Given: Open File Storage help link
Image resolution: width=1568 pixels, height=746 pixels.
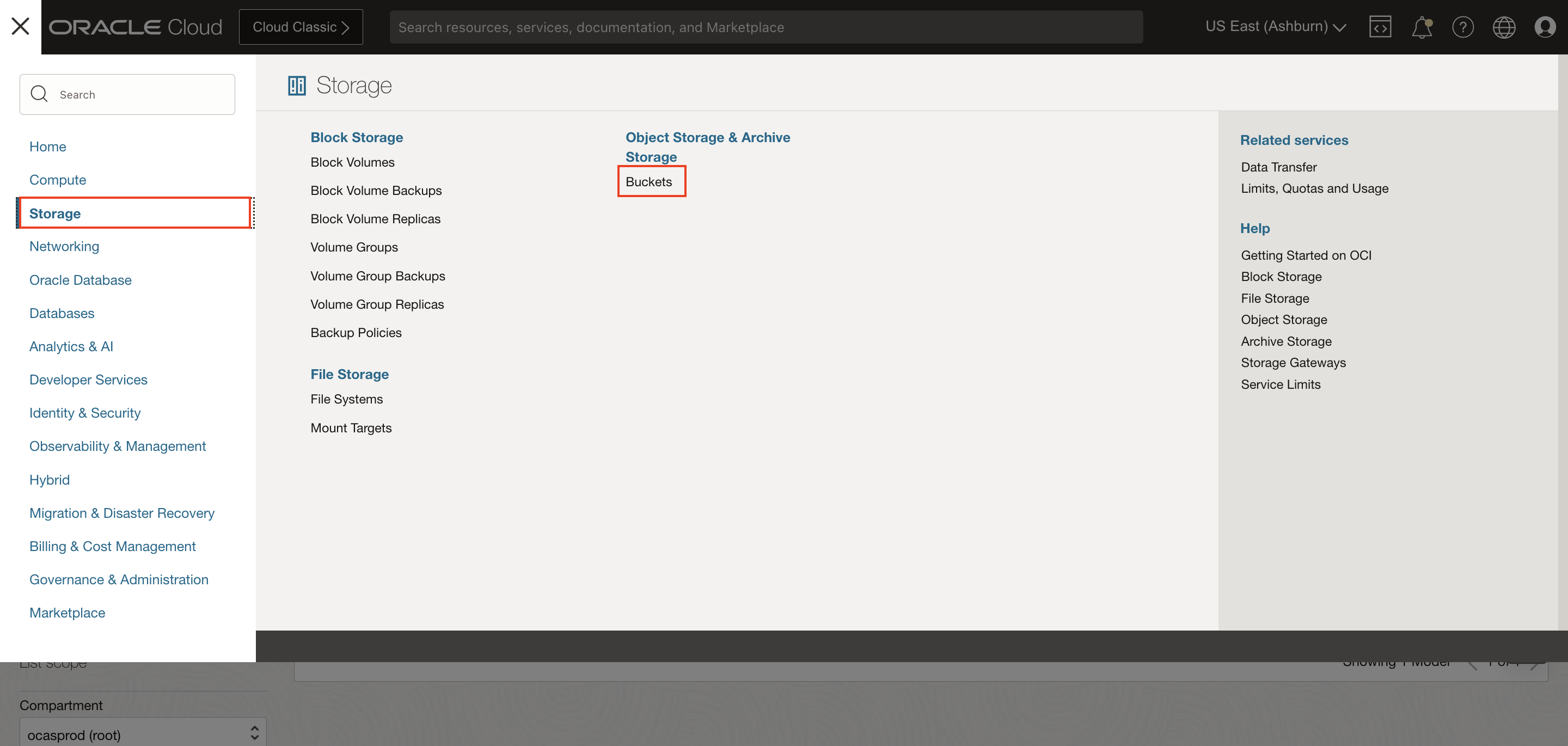Looking at the screenshot, I should click(x=1275, y=298).
